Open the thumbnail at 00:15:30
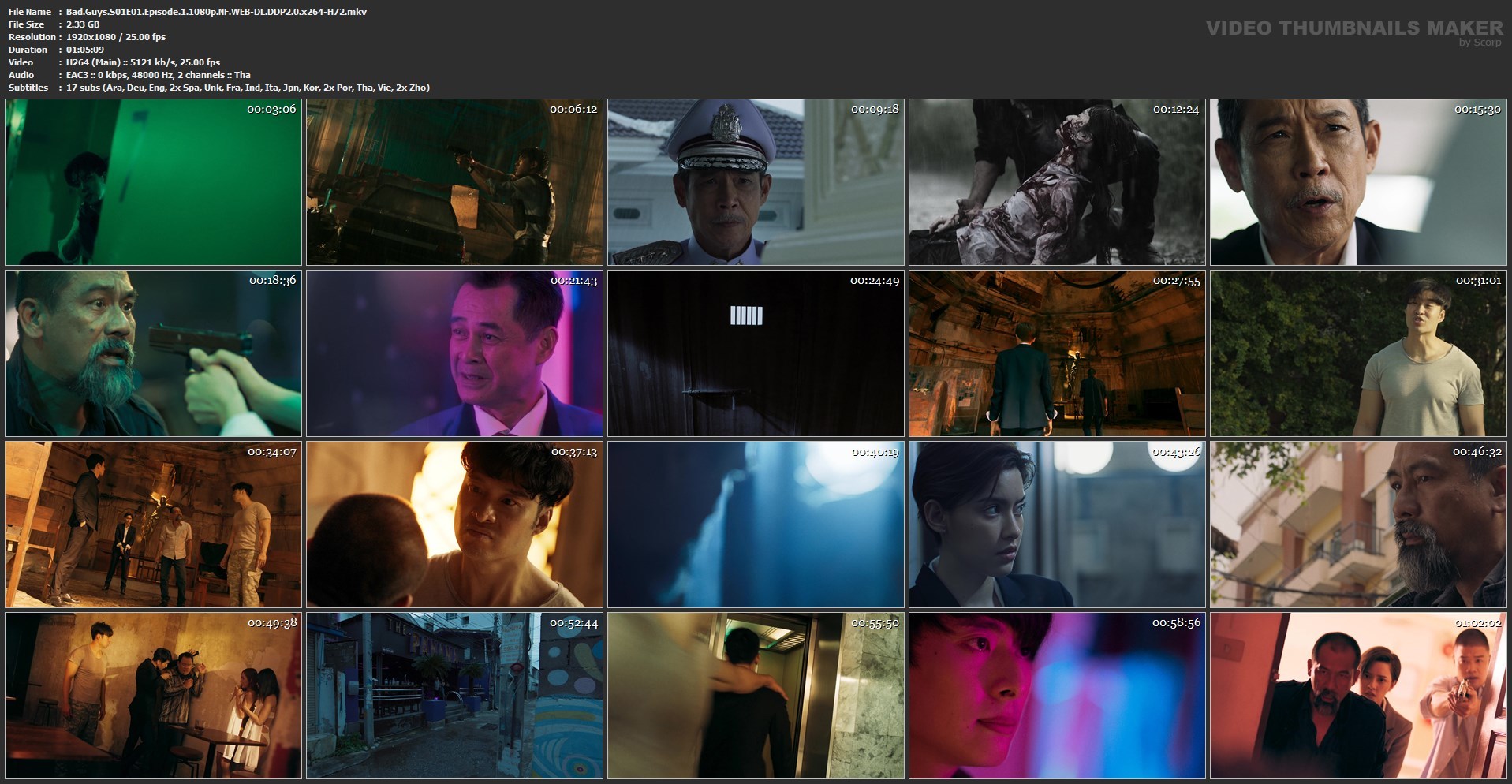 tap(1358, 182)
